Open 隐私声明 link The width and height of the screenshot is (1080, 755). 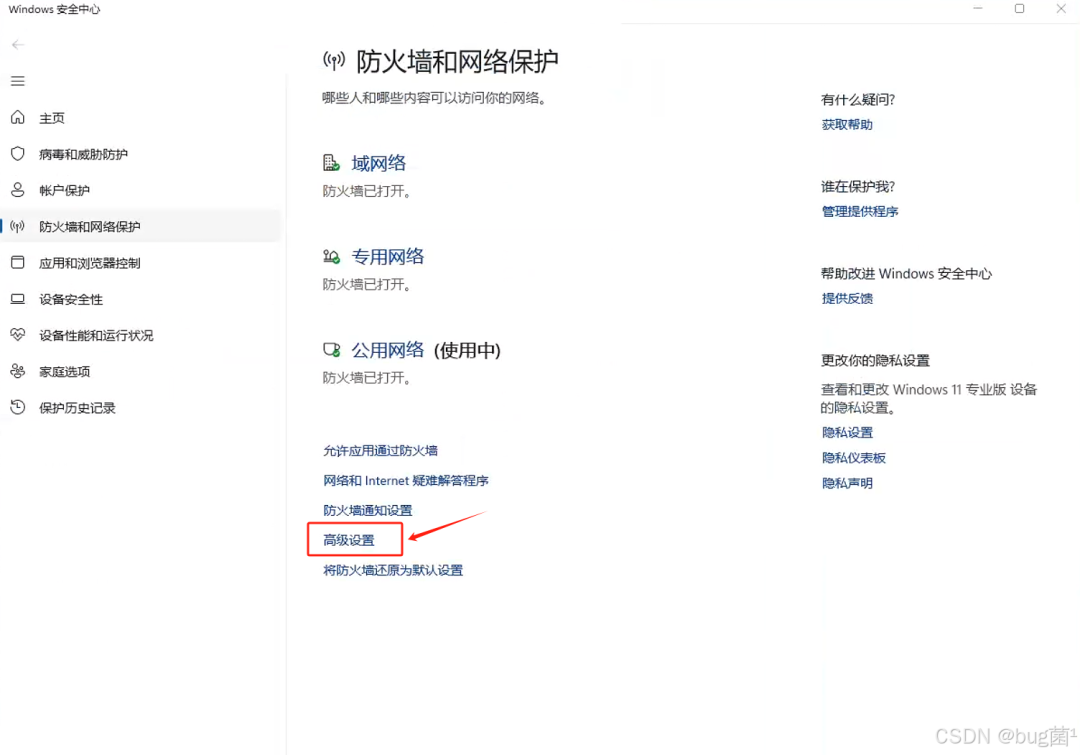pos(847,483)
